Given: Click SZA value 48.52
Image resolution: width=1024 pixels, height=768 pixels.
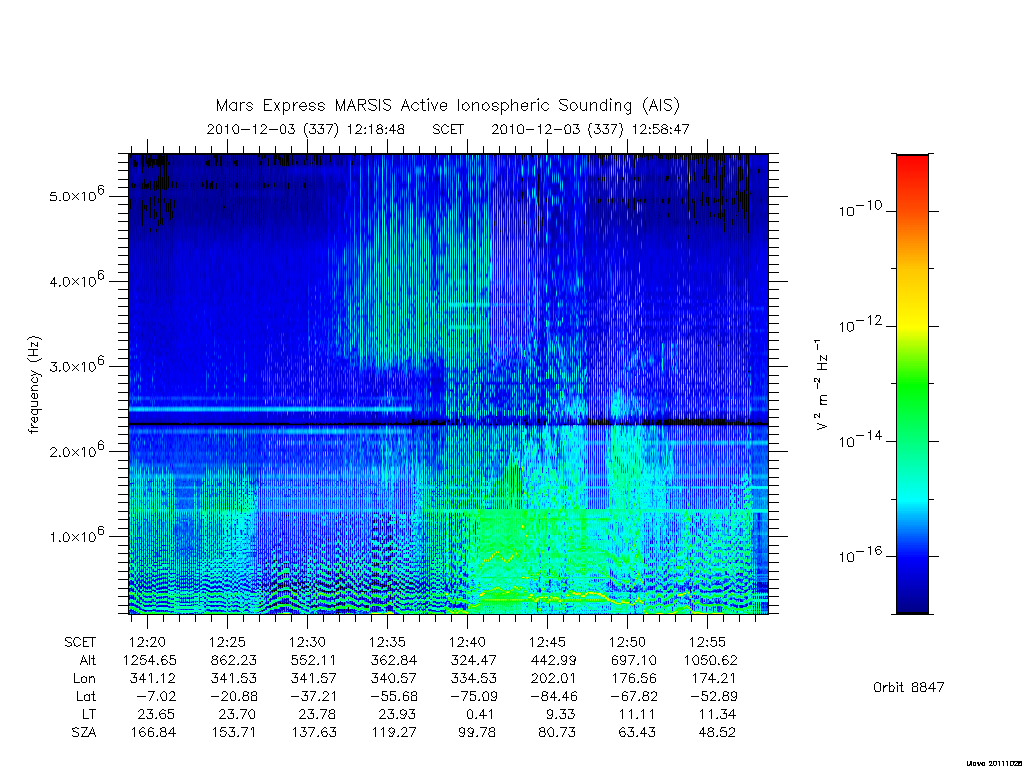Looking at the screenshot, I should pyautogui.click(x=717, y=732).
